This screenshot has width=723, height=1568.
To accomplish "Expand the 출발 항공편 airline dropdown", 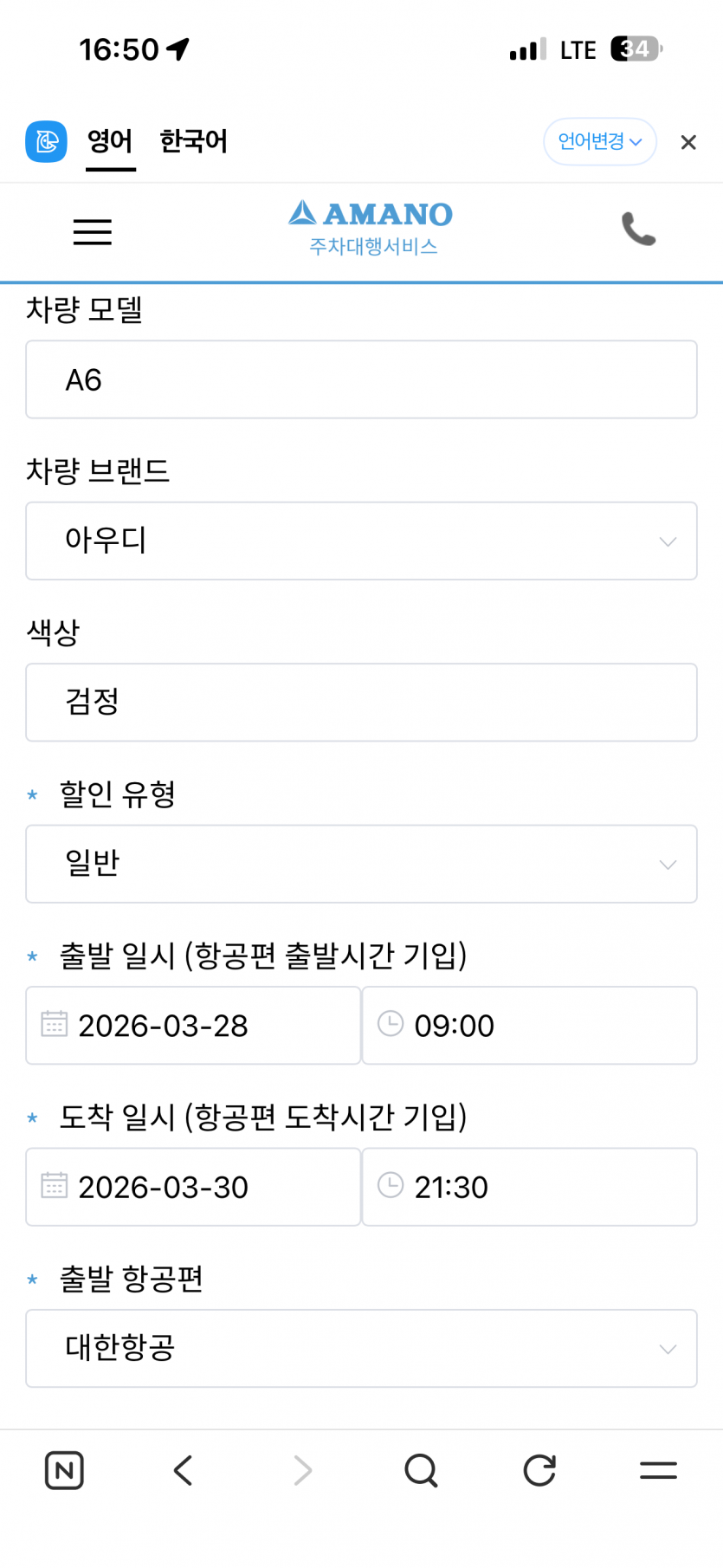I will 361,1348.
